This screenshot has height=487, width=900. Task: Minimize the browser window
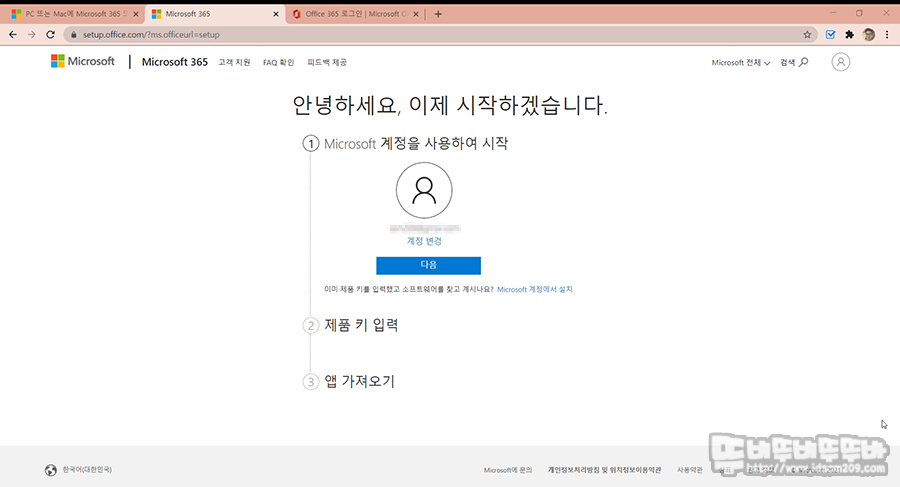point(833,13)
